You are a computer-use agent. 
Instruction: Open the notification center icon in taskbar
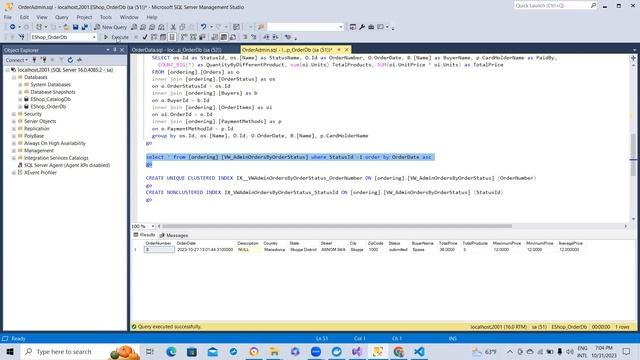pyautogui.click(x=626, y=351)
